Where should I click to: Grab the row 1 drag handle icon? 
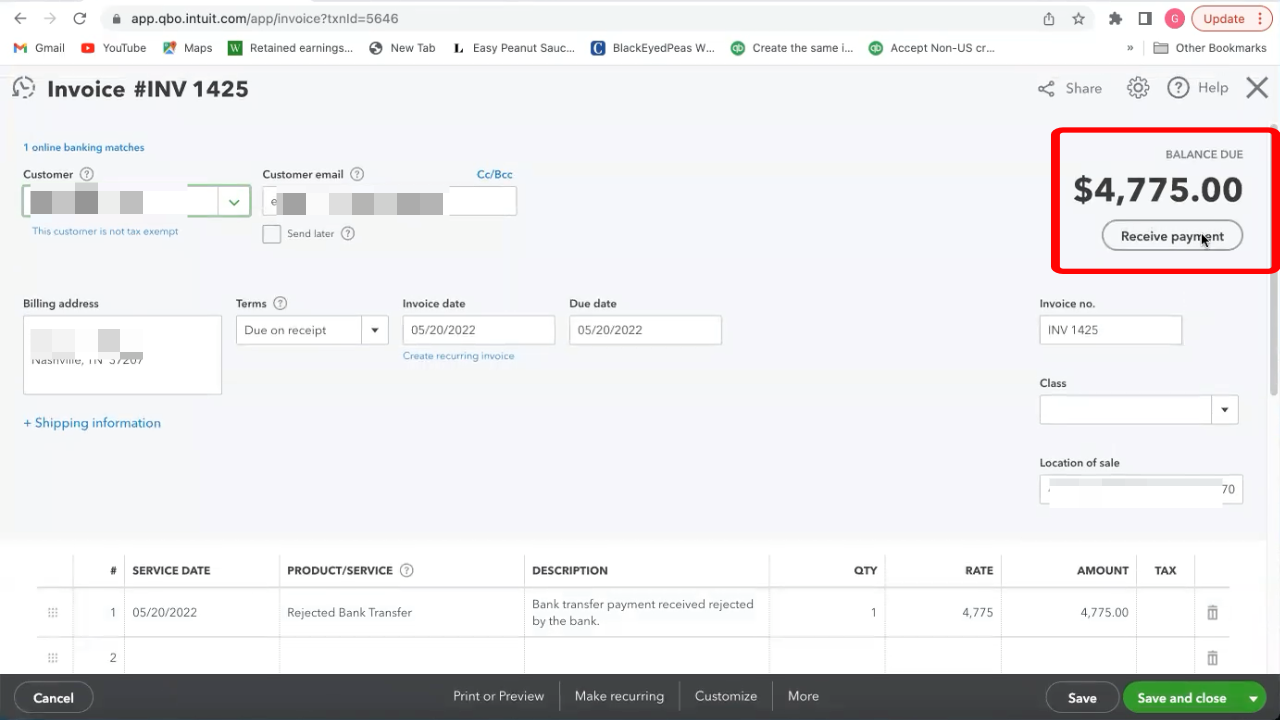tap(53, 612)
